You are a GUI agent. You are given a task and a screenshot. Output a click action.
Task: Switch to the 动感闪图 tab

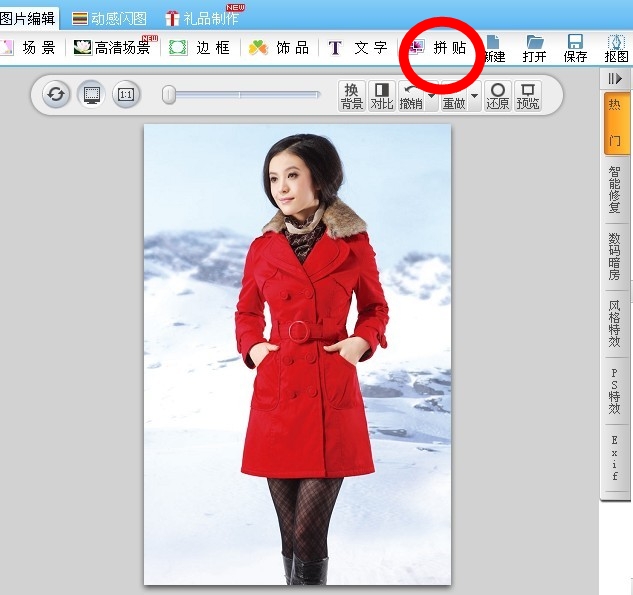tap(109, 19)
